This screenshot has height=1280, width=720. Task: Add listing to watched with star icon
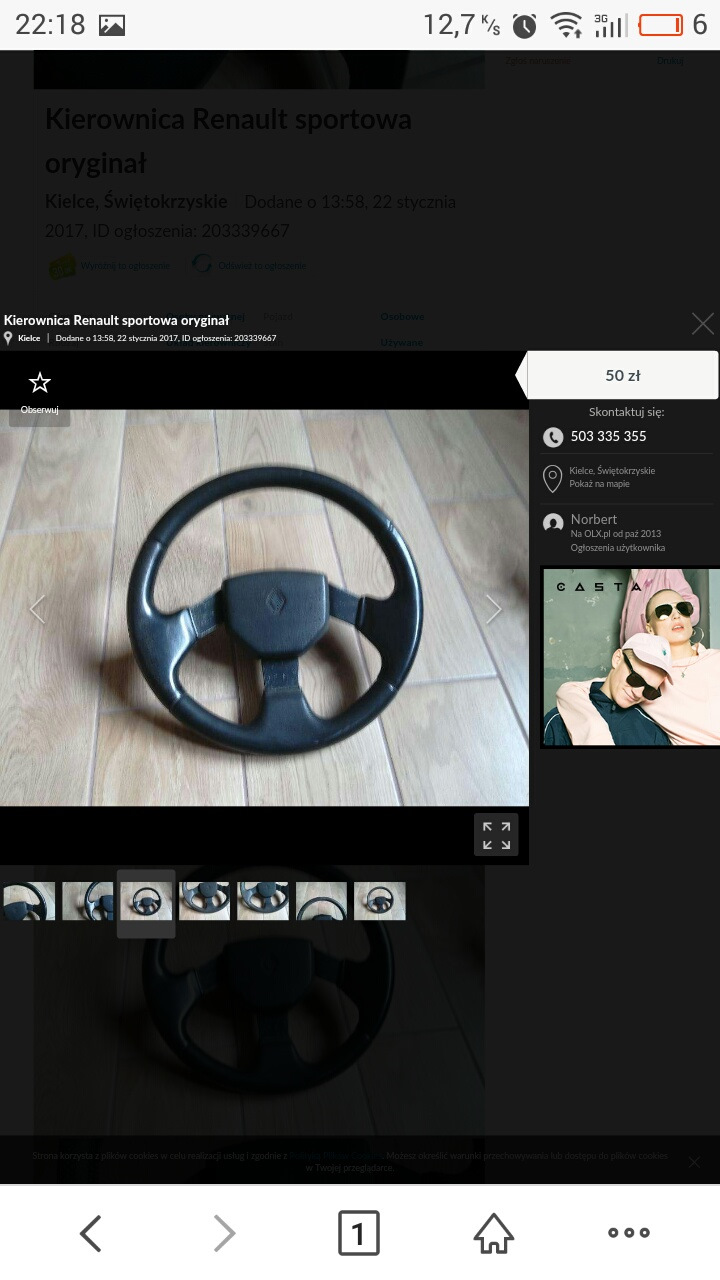point(39,382)
